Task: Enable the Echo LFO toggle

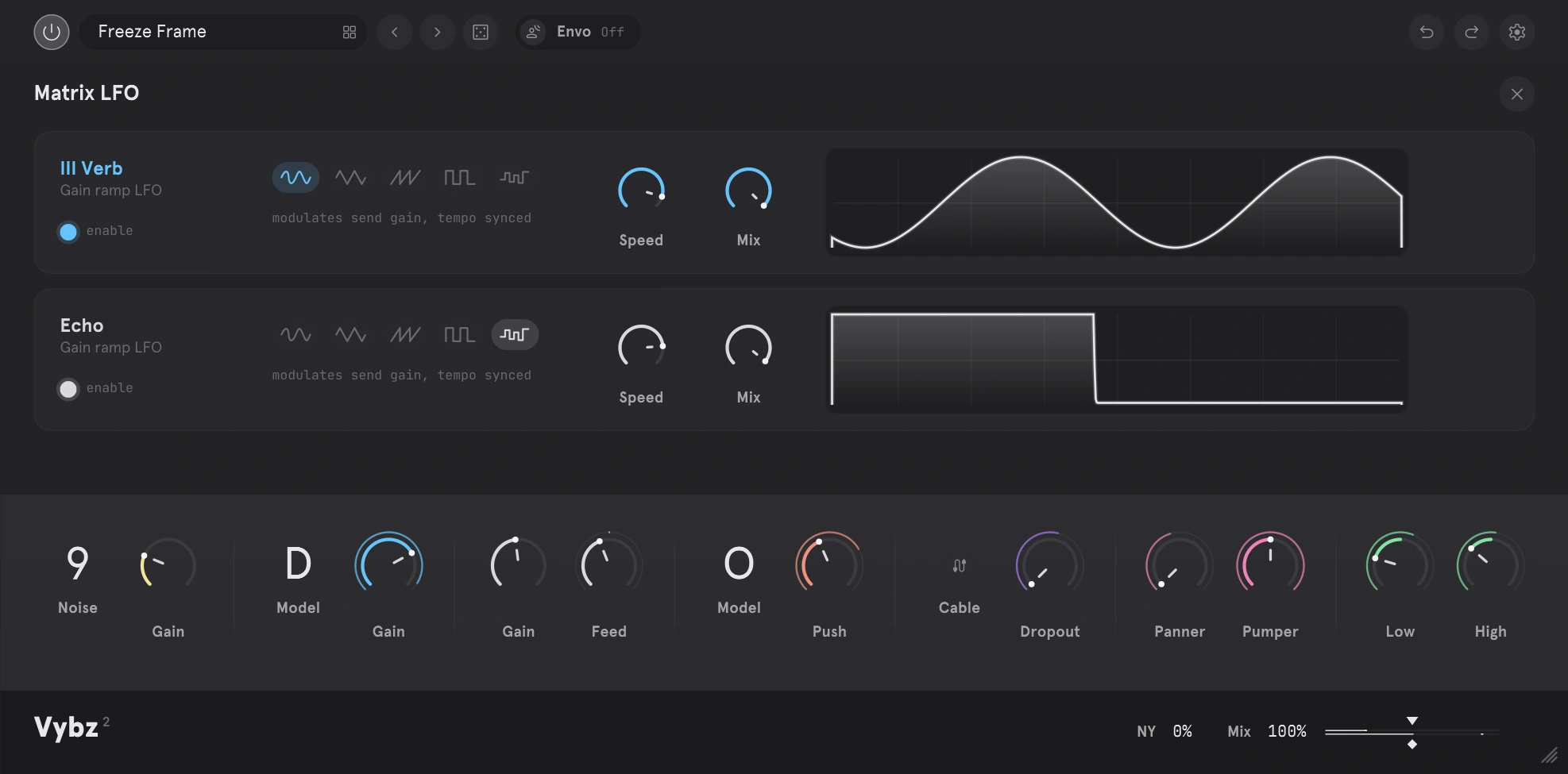Action: pyautogui.click(x=68, y=388)
